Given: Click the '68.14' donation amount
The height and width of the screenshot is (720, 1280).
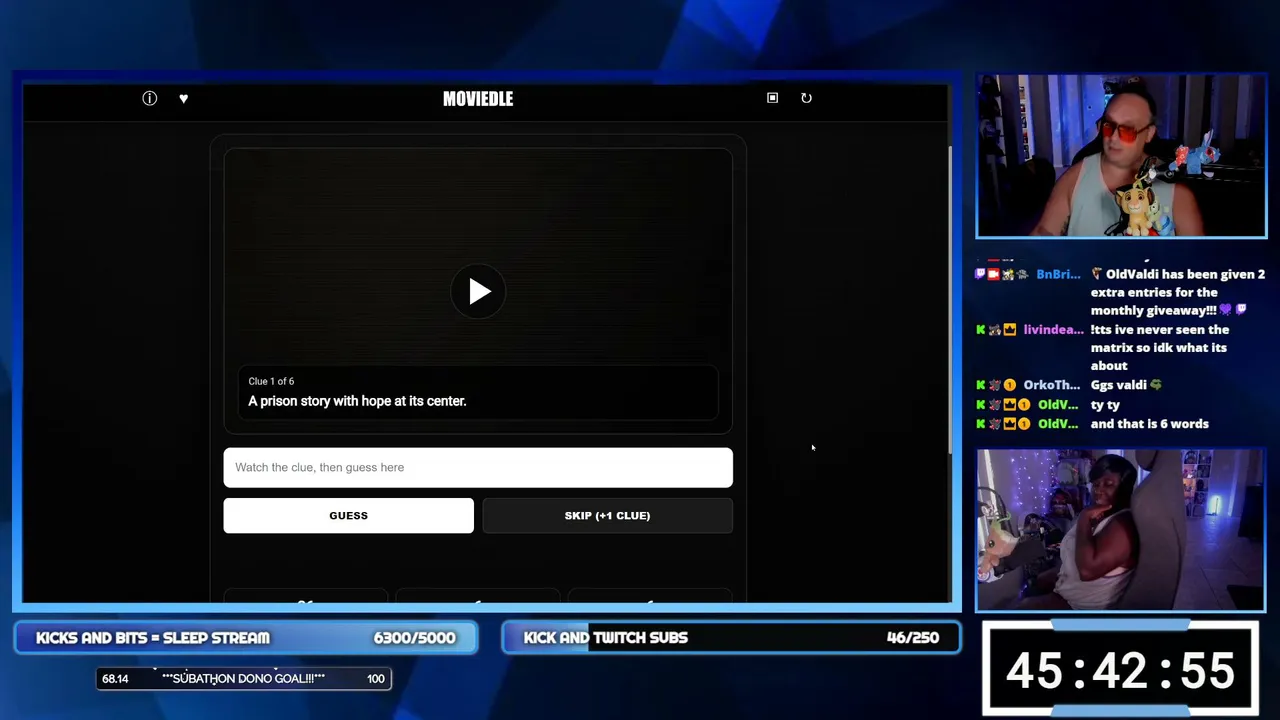Looking at the screenshot, I should pyautogui.click(x=115, y=679).
